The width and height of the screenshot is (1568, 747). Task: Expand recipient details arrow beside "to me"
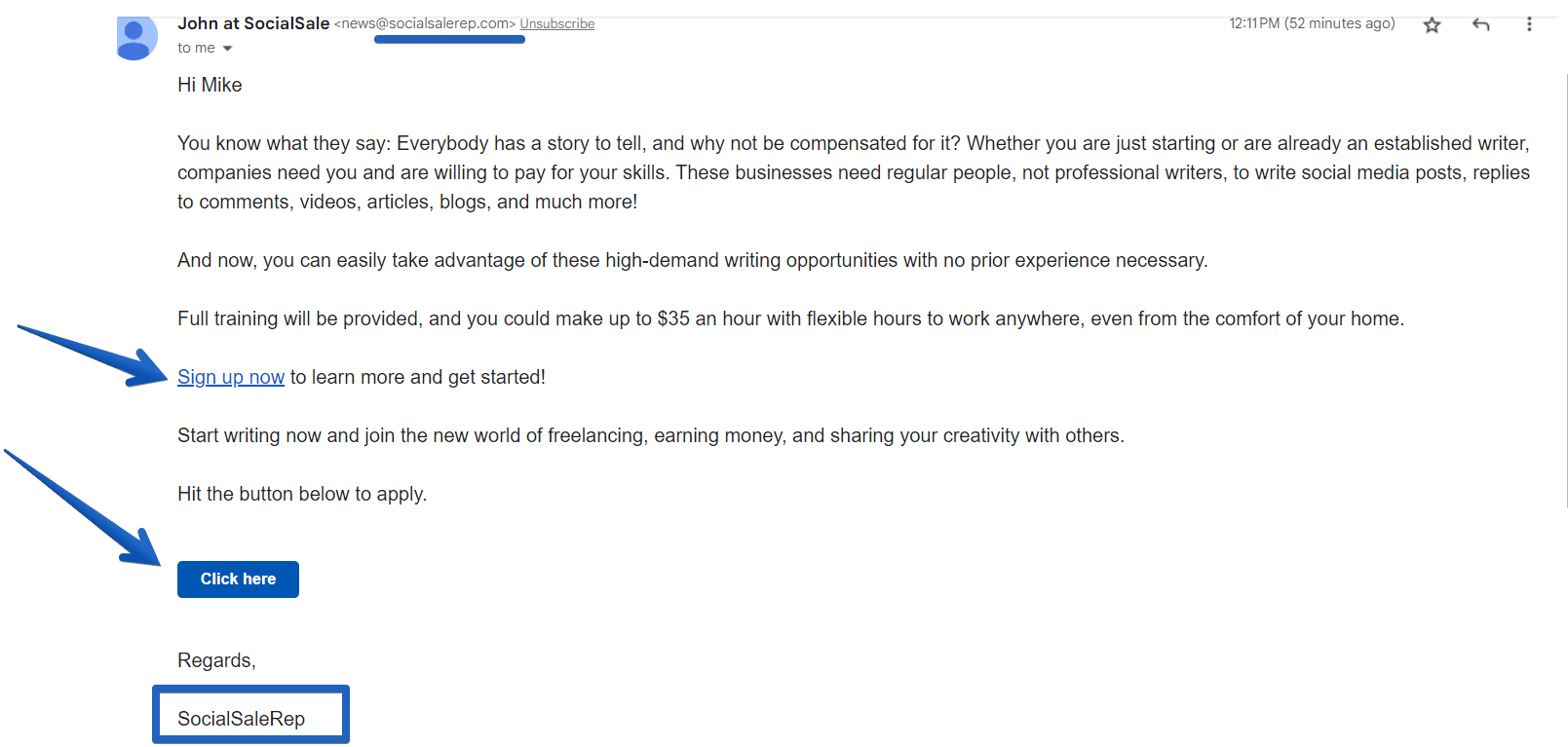(x=227, y=49)
